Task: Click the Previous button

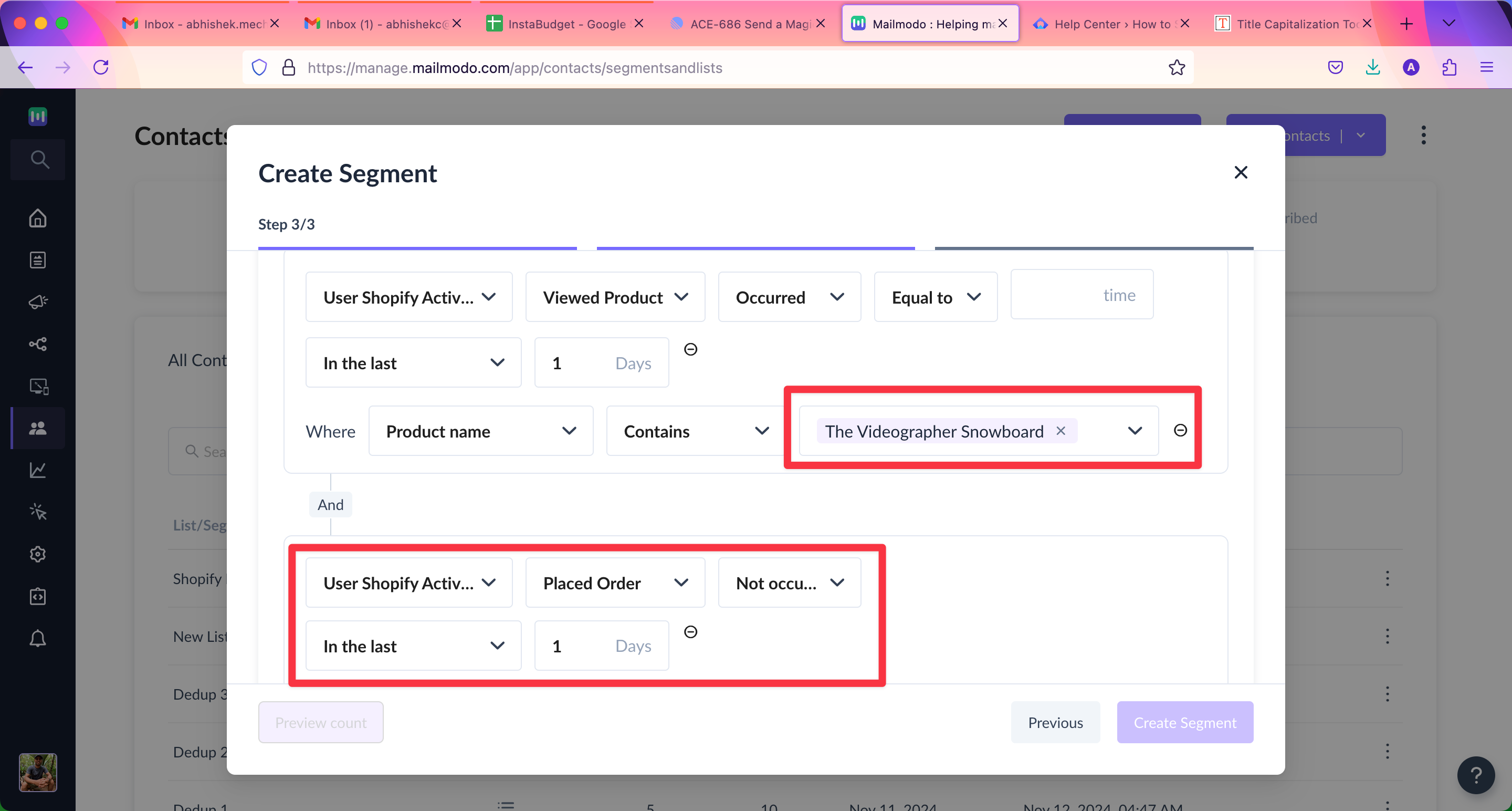Action: pos(1055,722)
